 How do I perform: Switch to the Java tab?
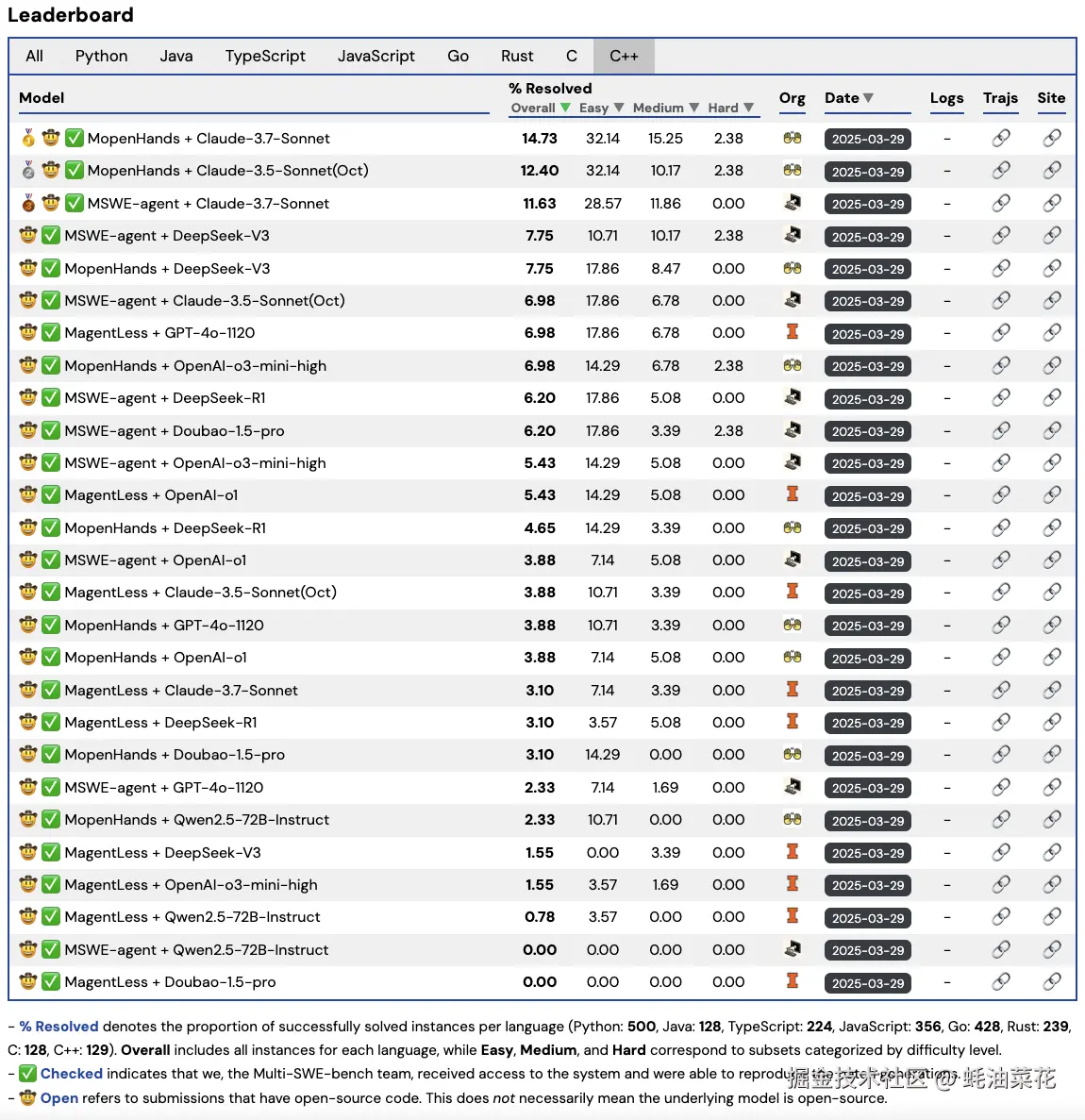click(176, 56)
